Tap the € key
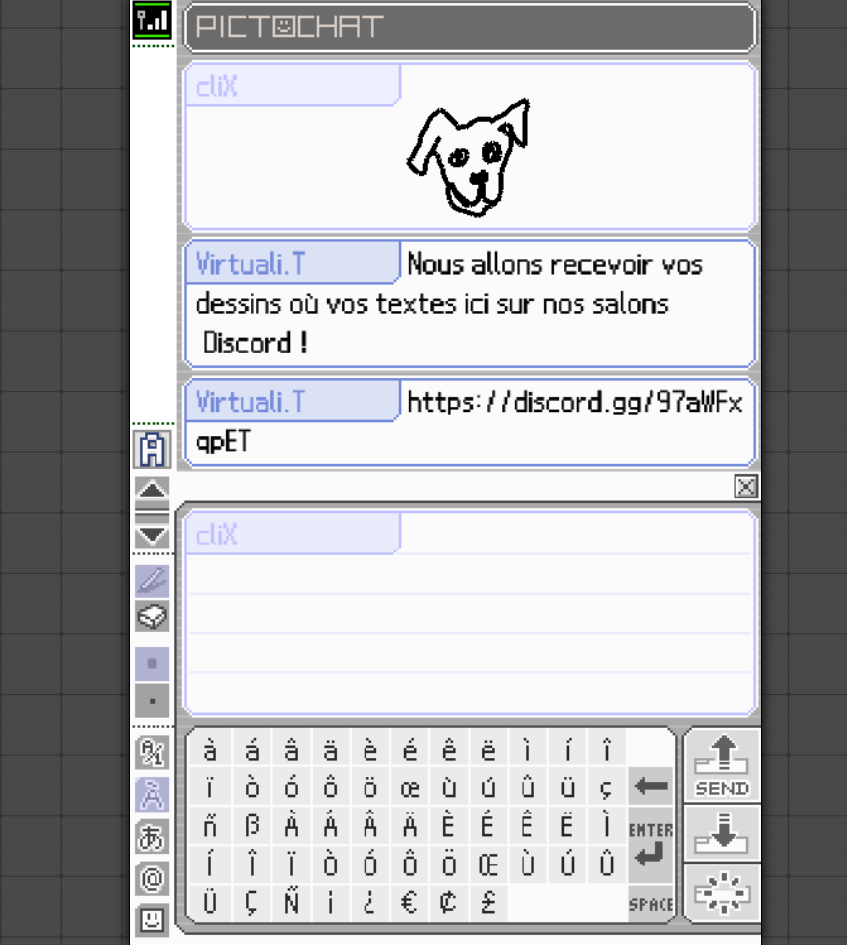Image resolution: width=847 pixels, height=945 pixels. tap(409, 902)
